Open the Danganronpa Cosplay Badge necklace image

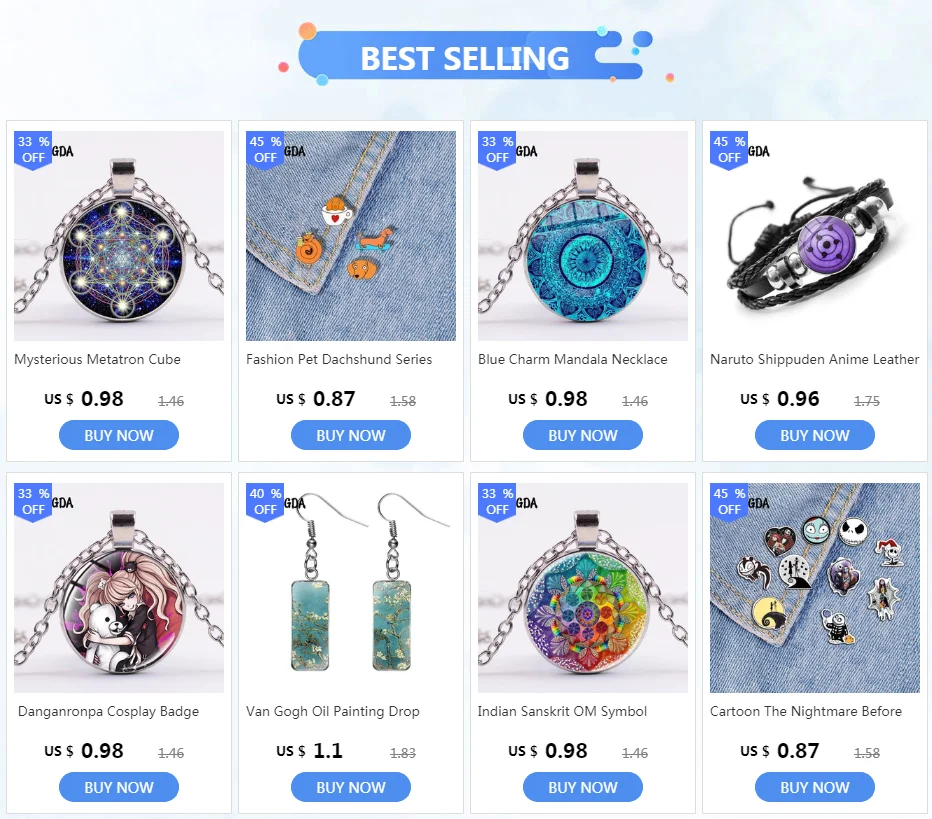pos(119,588)
